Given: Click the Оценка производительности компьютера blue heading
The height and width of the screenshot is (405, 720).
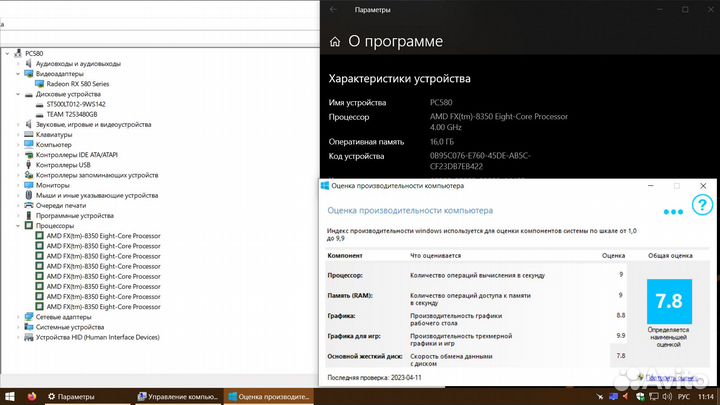Looking at the screenshot, I should [410, 210].
